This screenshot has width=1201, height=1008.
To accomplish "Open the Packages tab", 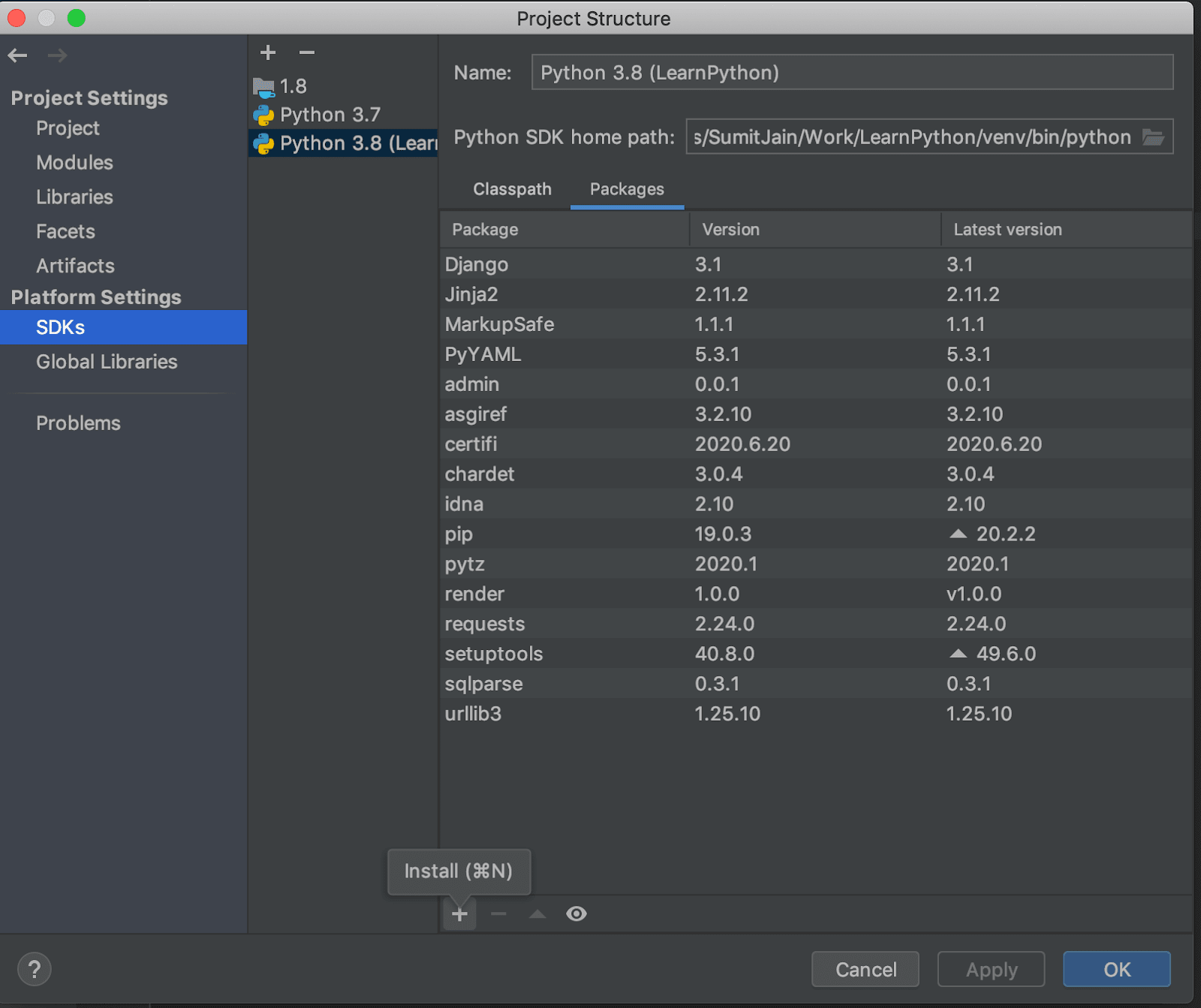I will [627, 189].
